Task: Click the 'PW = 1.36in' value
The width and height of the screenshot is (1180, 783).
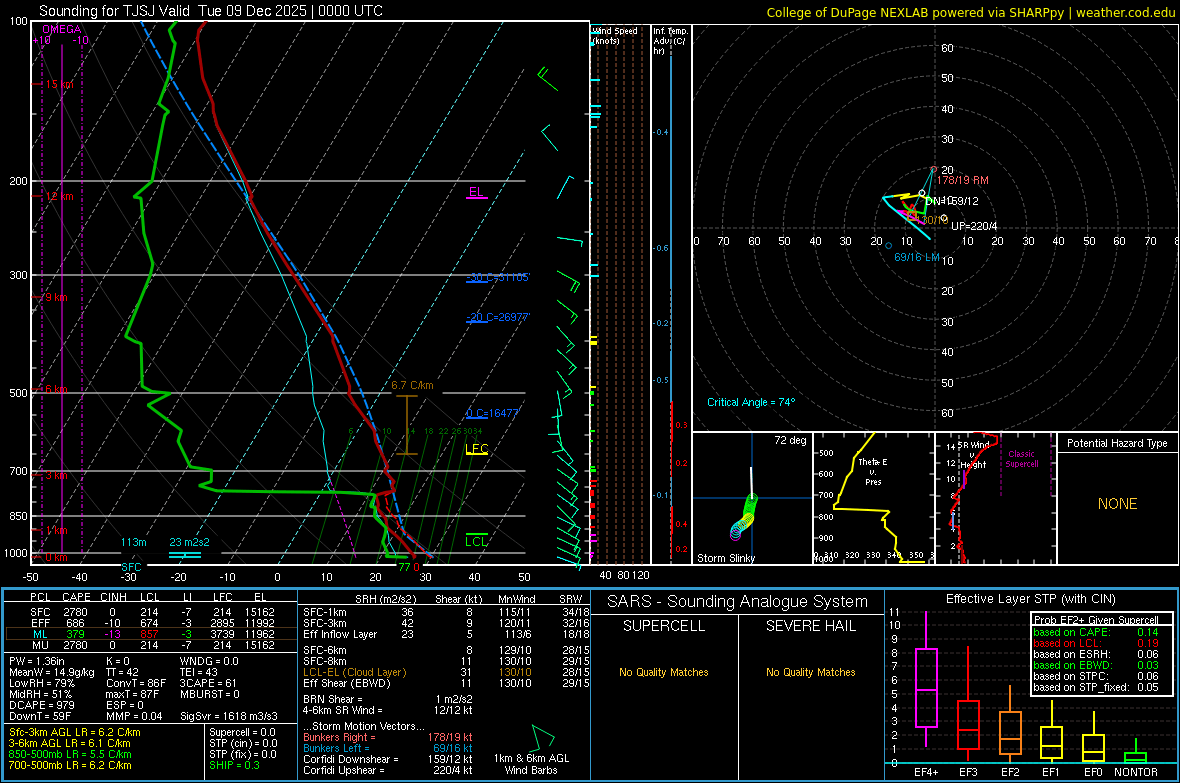Action: pos(37,661)
